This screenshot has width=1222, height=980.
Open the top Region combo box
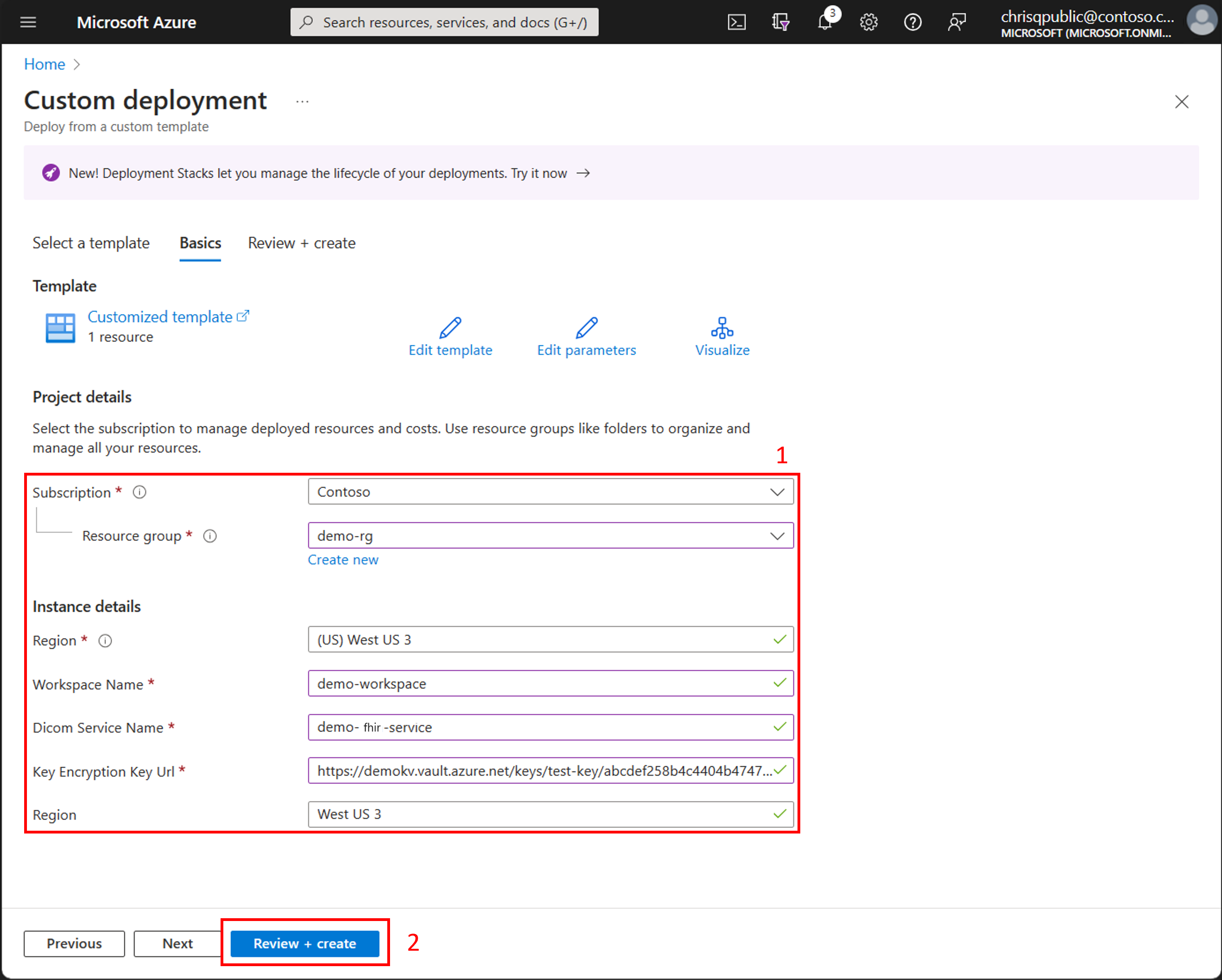[550, 639]
